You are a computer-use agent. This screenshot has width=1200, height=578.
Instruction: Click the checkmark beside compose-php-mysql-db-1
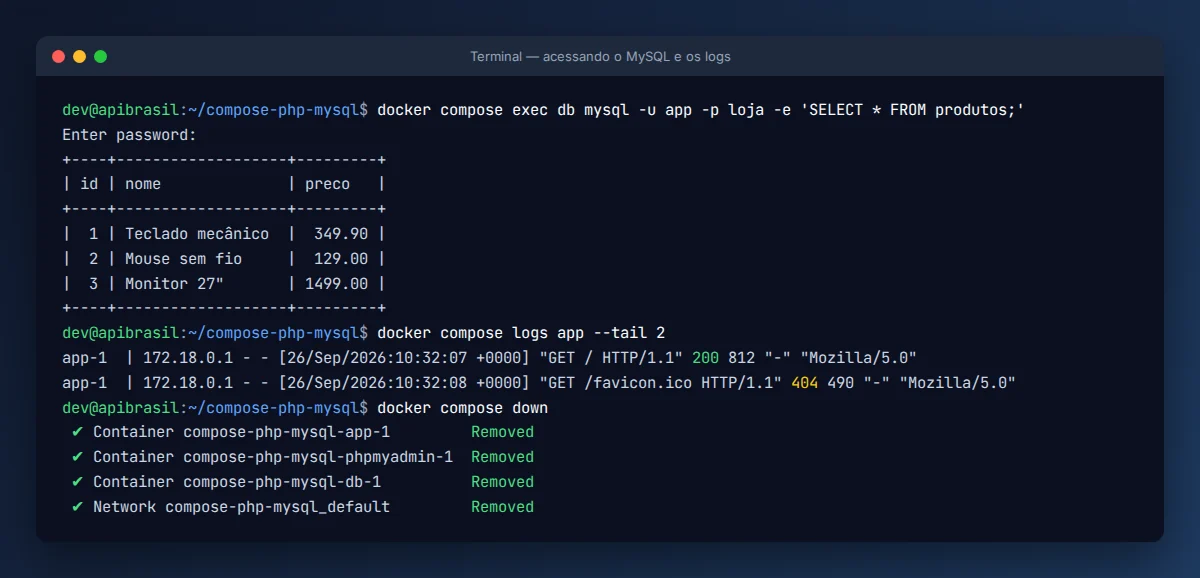(77, 482)
